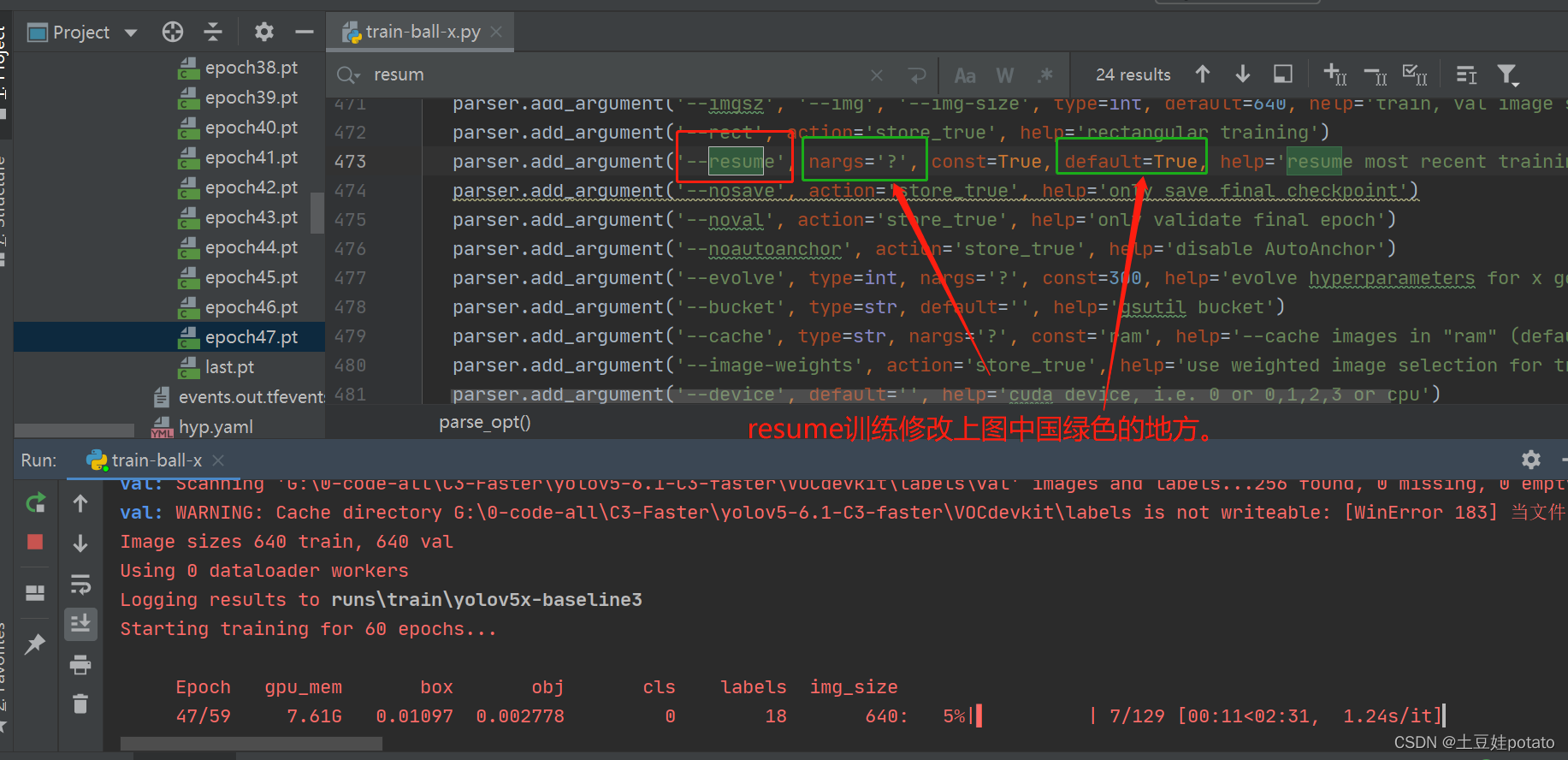Click the Project tree horizontal scrollbar
1568x760 pixels.
(x=74, y=430)
